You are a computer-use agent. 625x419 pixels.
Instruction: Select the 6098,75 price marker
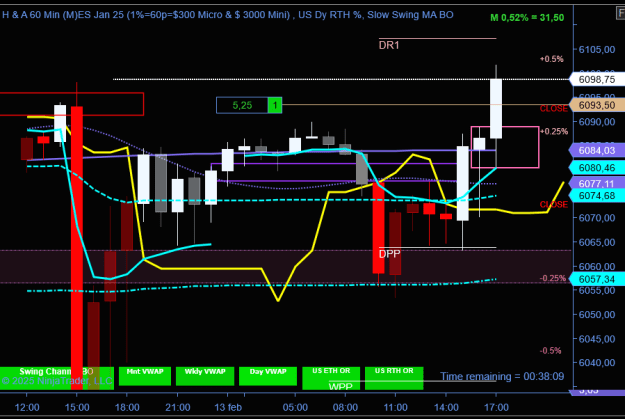[597, 79]
